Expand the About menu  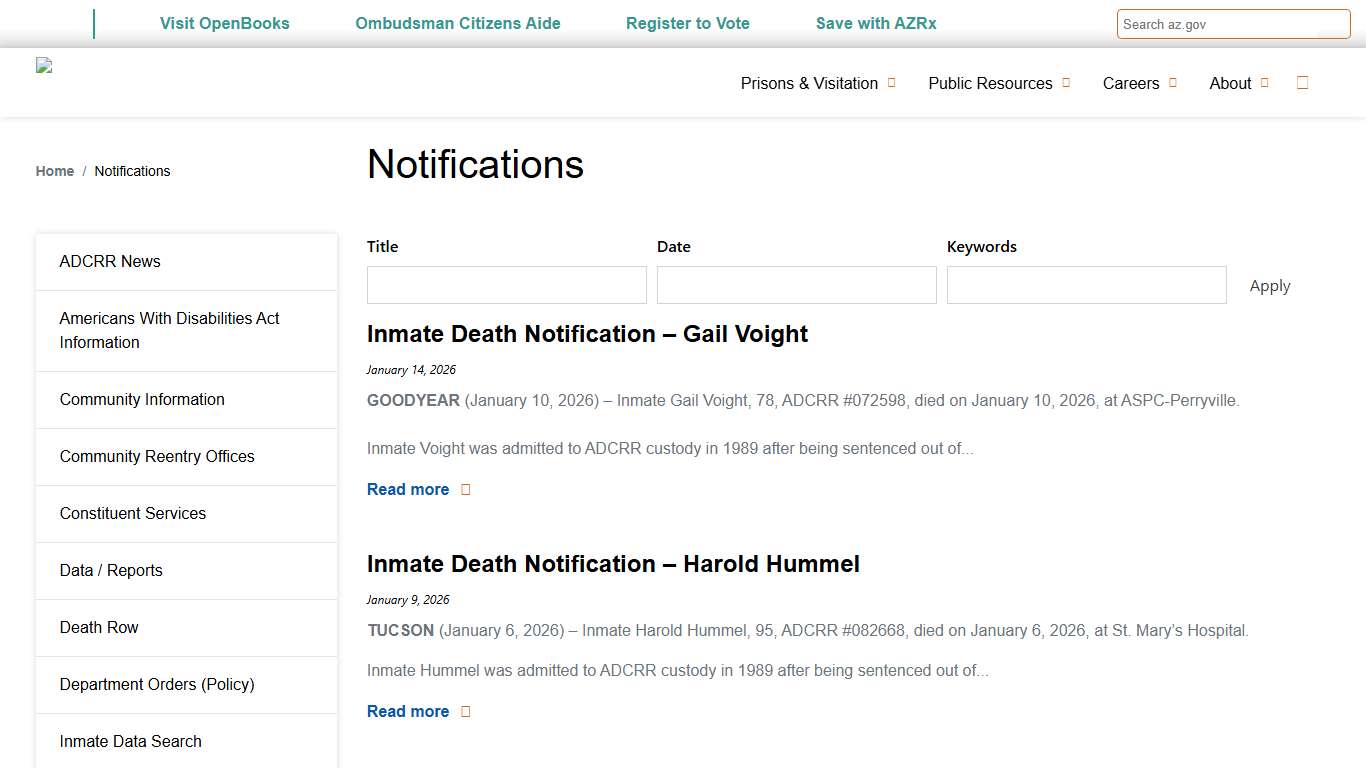1231,83
